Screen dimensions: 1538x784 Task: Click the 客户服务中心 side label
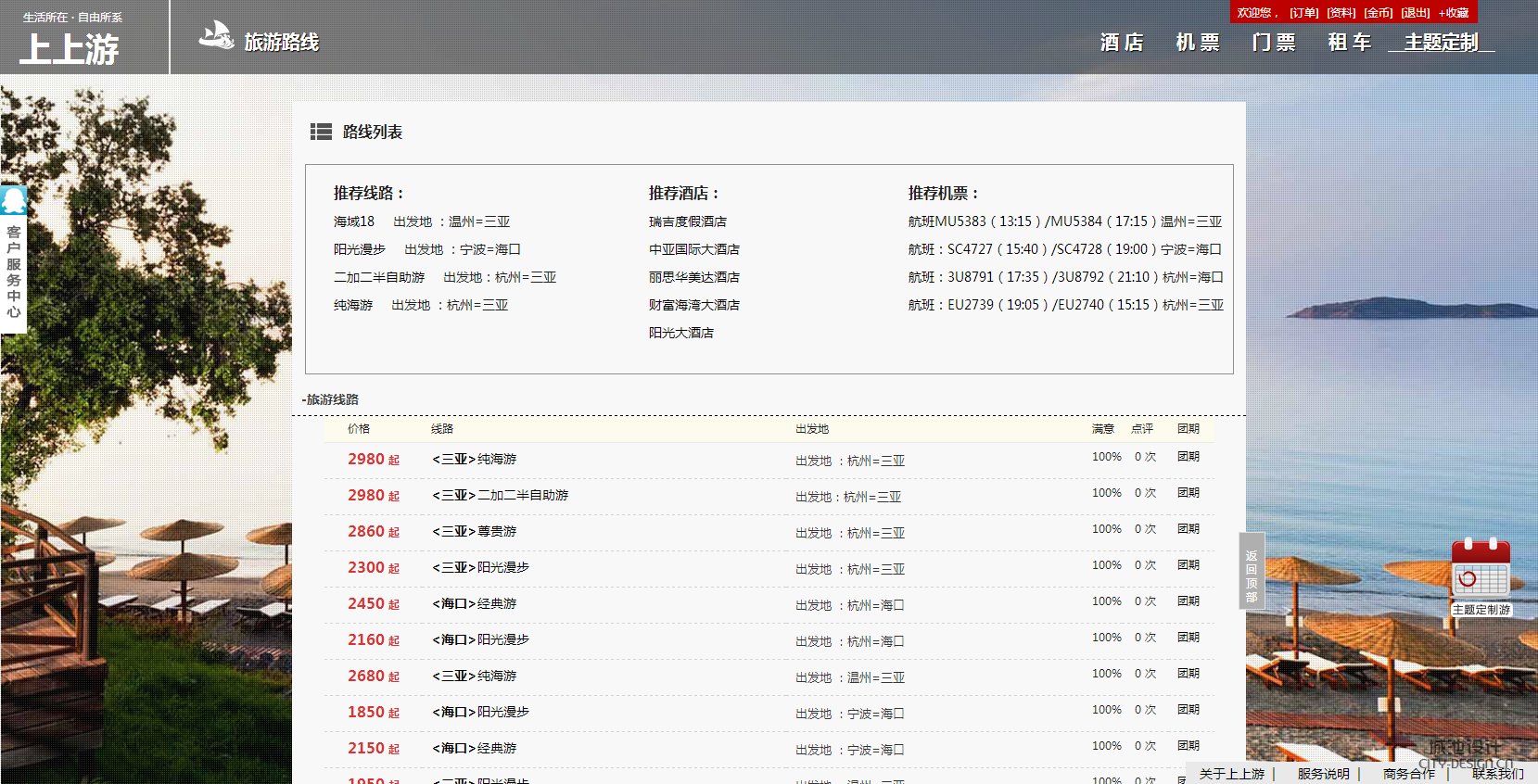point(13,271)
